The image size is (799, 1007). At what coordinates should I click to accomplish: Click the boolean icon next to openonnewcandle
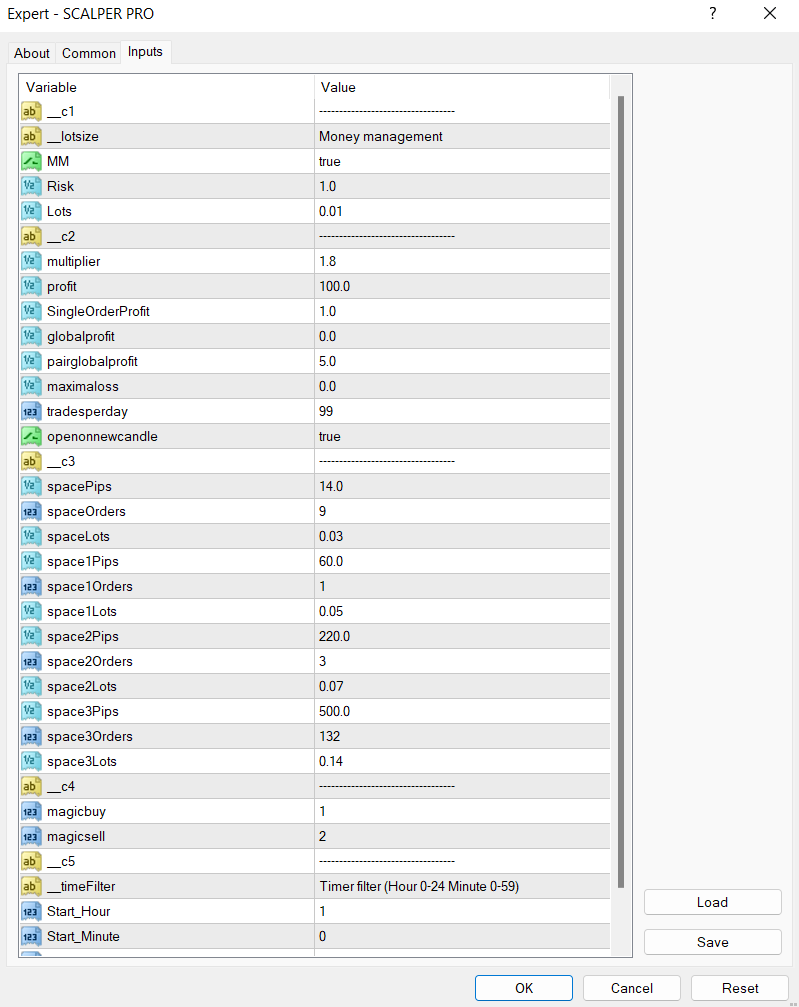pos(31,436)
